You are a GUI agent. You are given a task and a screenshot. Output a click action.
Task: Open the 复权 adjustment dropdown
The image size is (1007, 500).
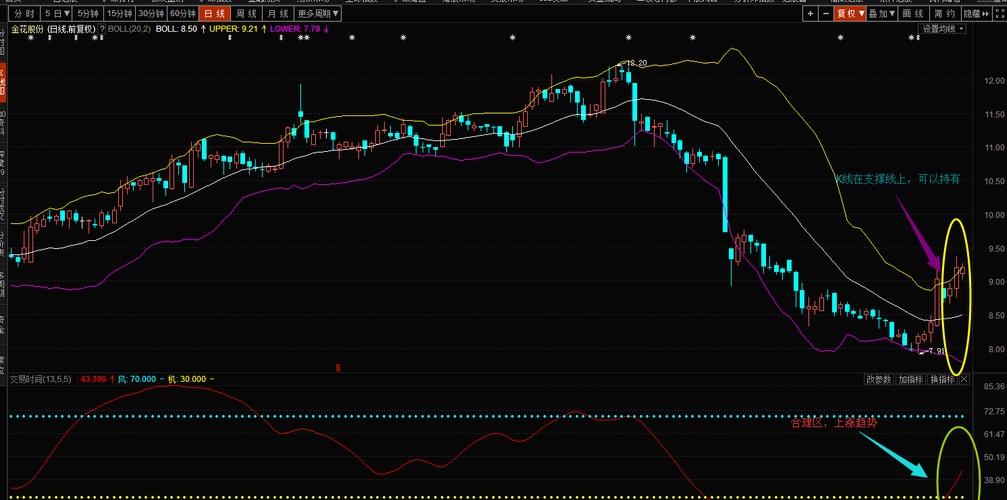point(850,13)
